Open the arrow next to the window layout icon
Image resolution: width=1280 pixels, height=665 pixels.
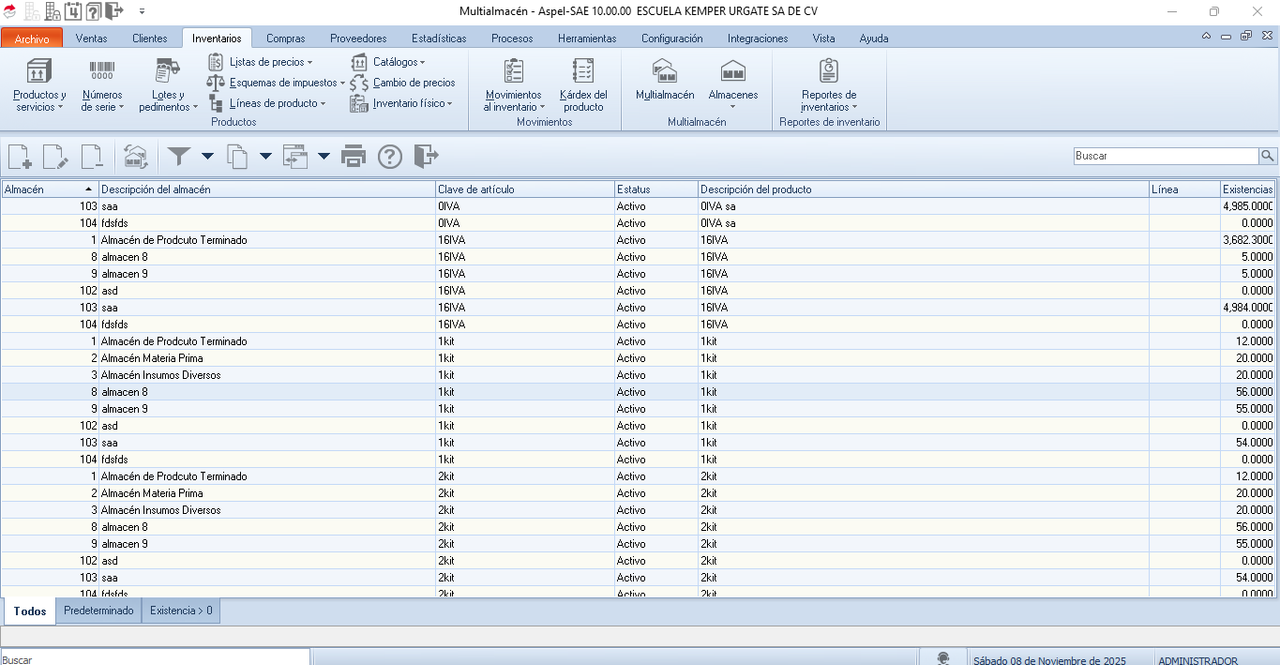tap(323, 156)
